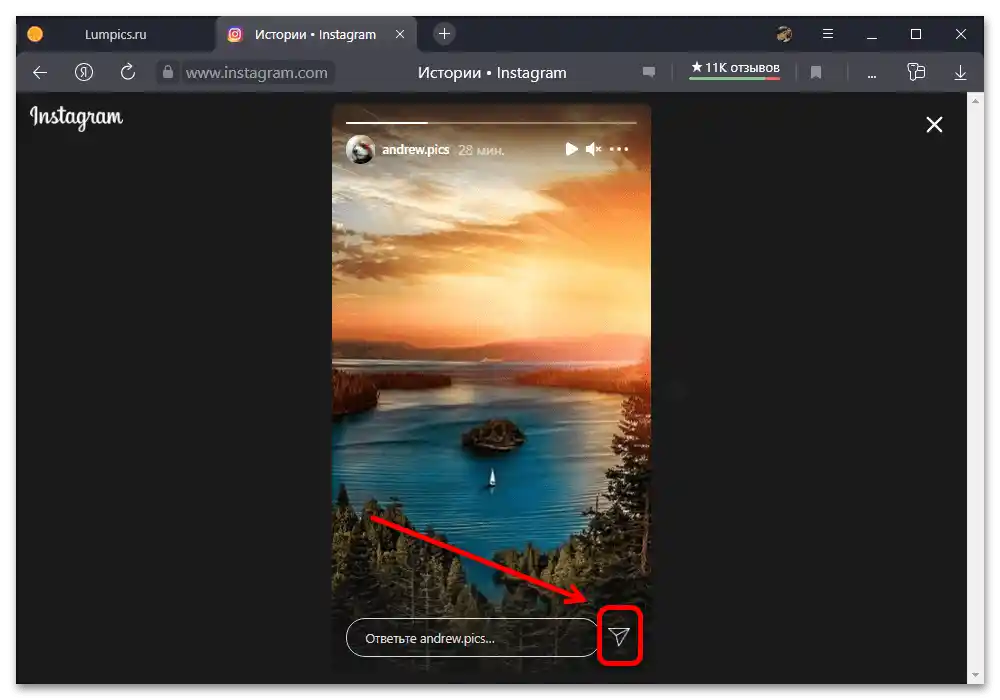The width and height of the screenshot is (1000, 700).
Task: Click the page scrollbar up arrow
Action: click(975, 101)
